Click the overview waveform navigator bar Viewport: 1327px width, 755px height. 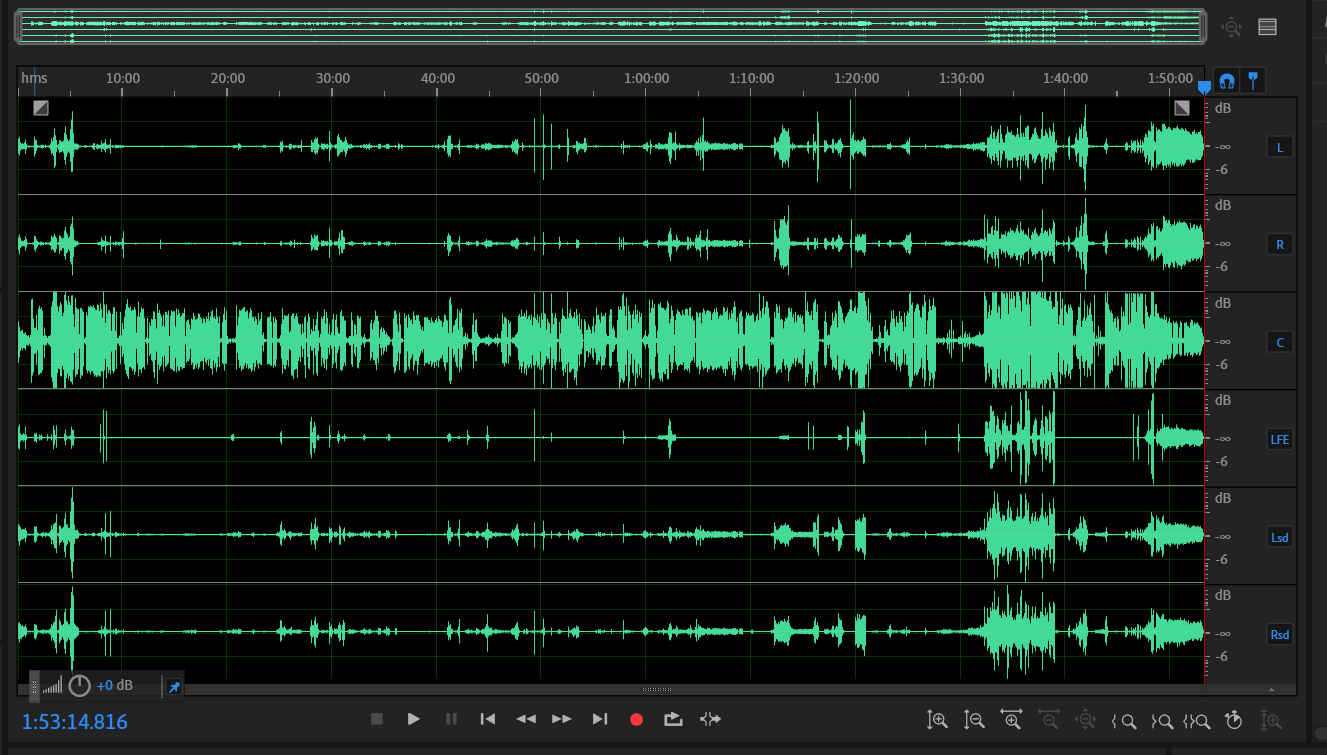coord(610,27)
